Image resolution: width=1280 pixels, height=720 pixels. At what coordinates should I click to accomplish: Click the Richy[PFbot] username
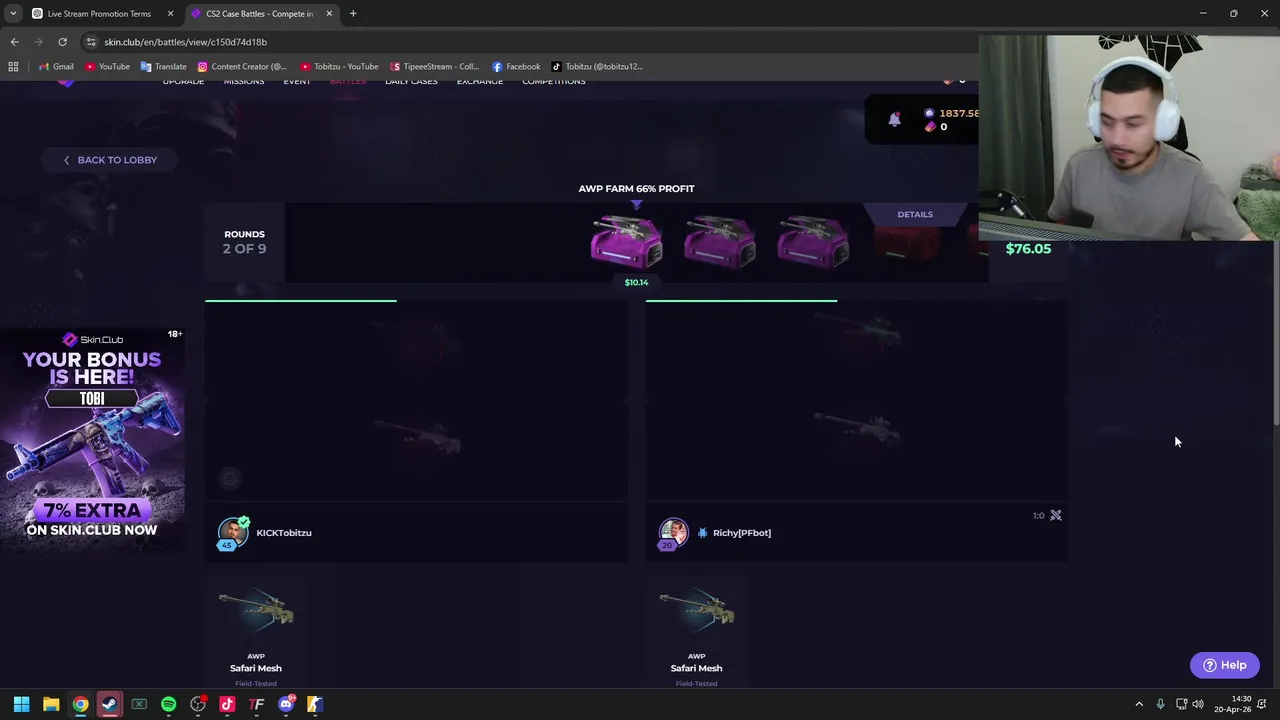point(742,533)
